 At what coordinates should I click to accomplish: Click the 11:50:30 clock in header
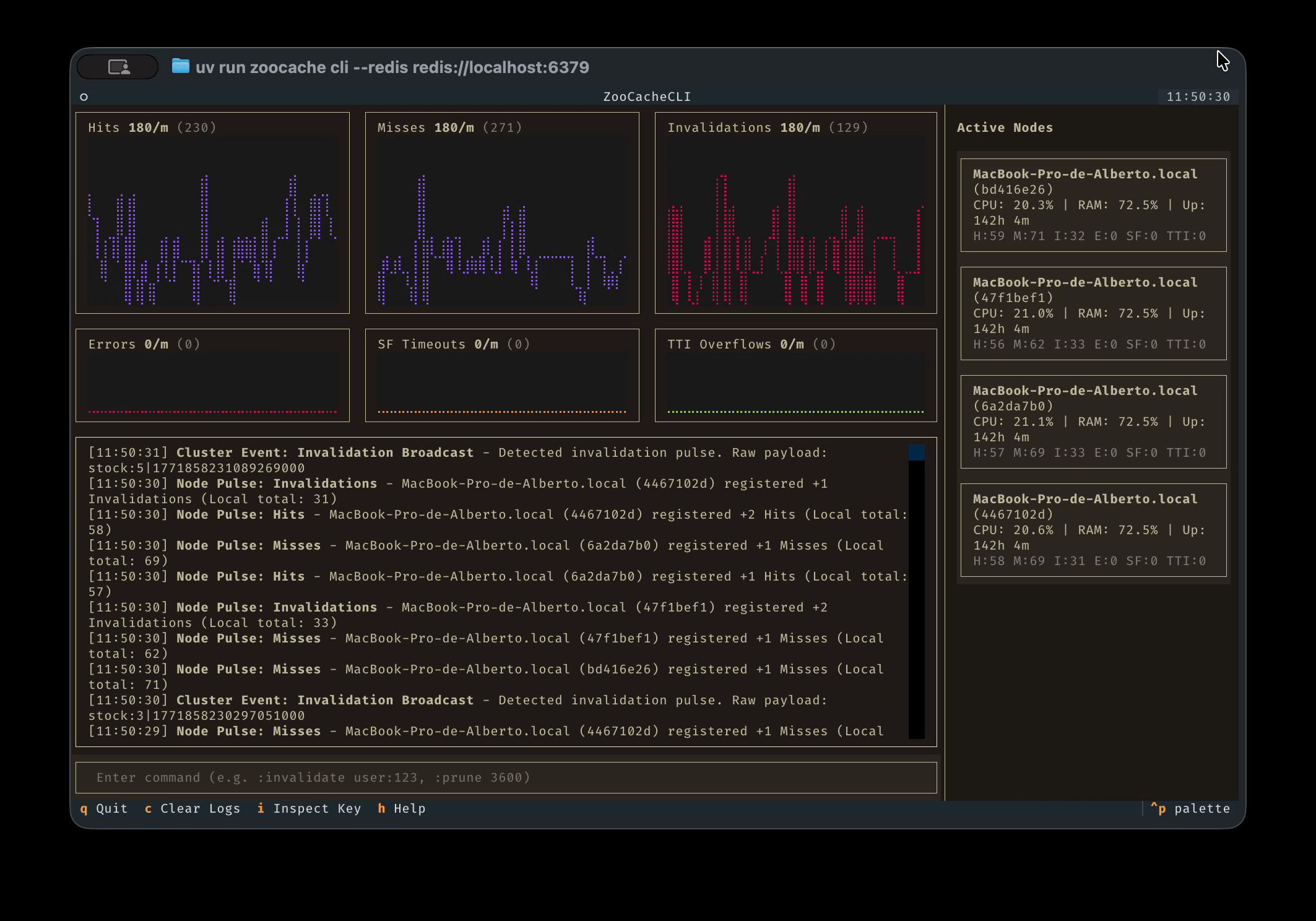coord(1198,97)
